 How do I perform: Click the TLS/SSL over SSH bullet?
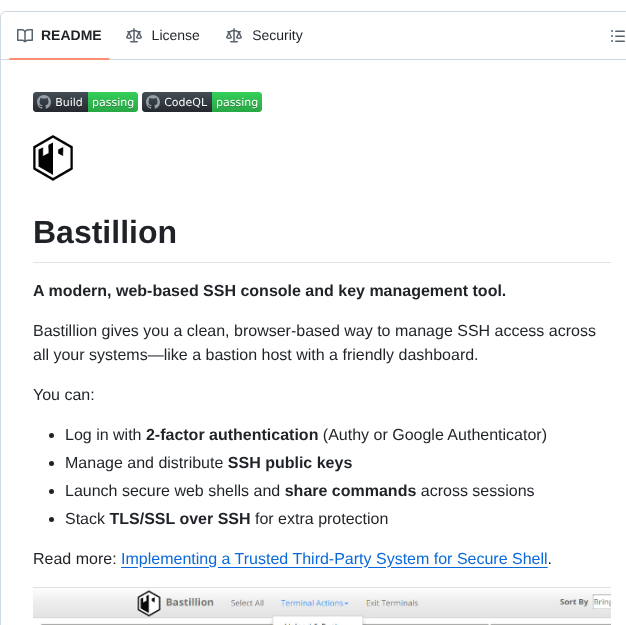(226, 519)
